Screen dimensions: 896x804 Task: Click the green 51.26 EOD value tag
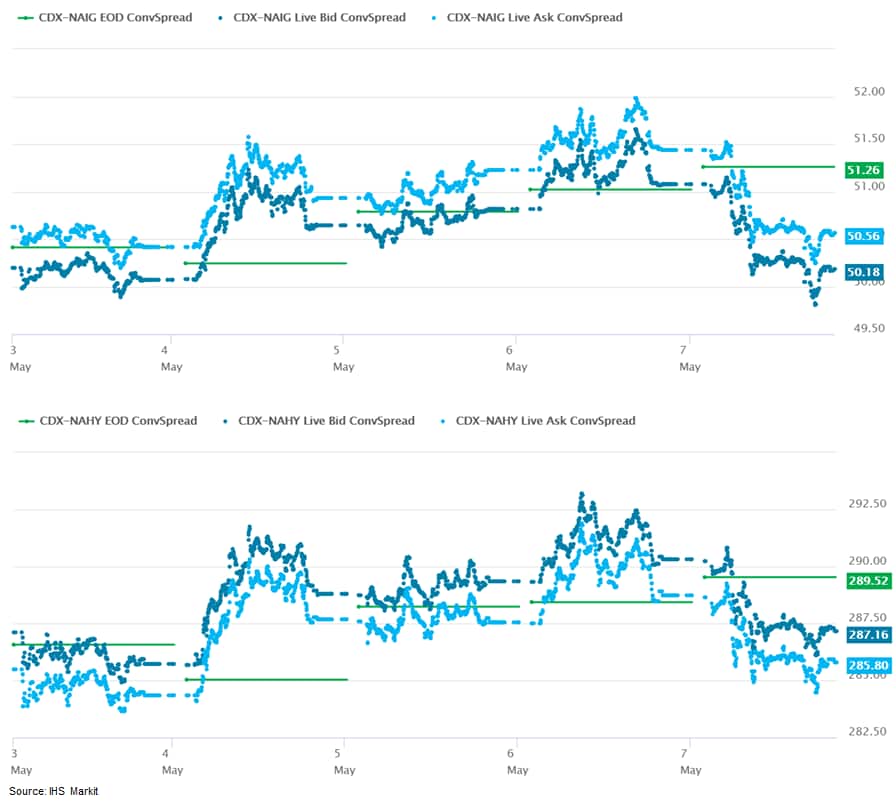862,170
